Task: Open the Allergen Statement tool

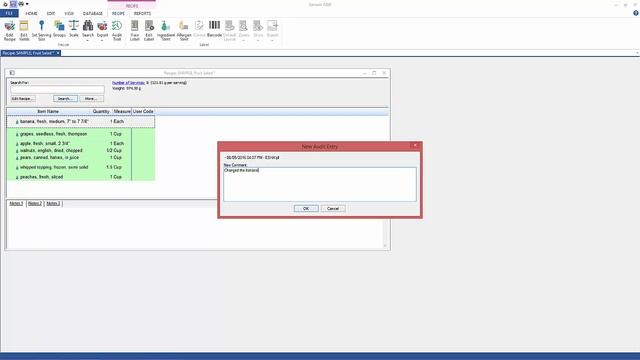Action: [x=184, y=31]
